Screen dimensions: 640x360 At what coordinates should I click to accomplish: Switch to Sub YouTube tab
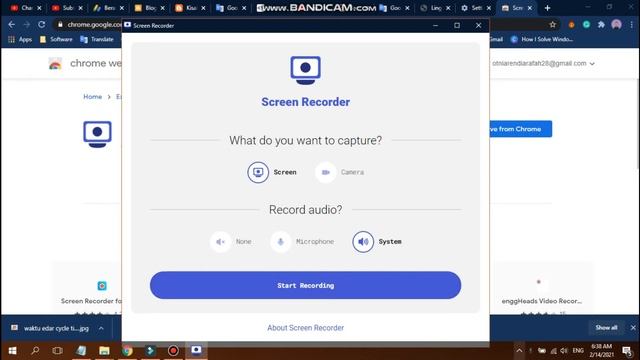(68, 8)
